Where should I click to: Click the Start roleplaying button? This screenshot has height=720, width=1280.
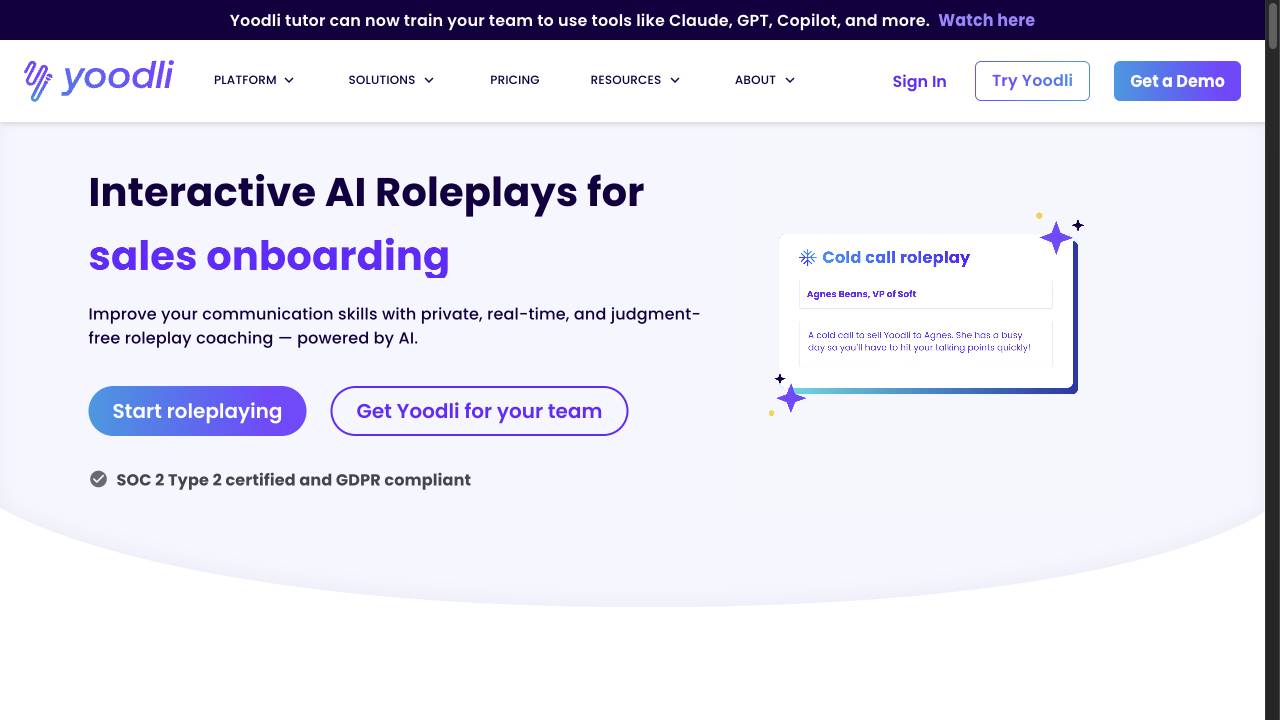click(x=197, y=411)
